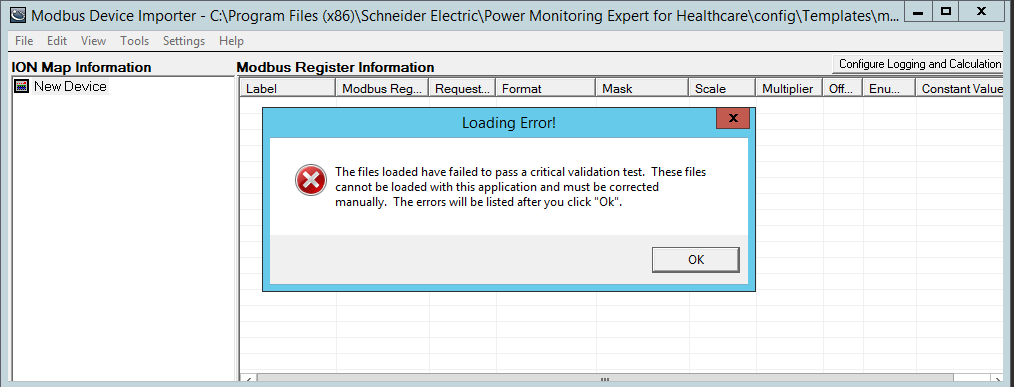Click the Label column header
Viewport: 1014px width, 387px height.
pyautogui.click(x=288, y=89)
